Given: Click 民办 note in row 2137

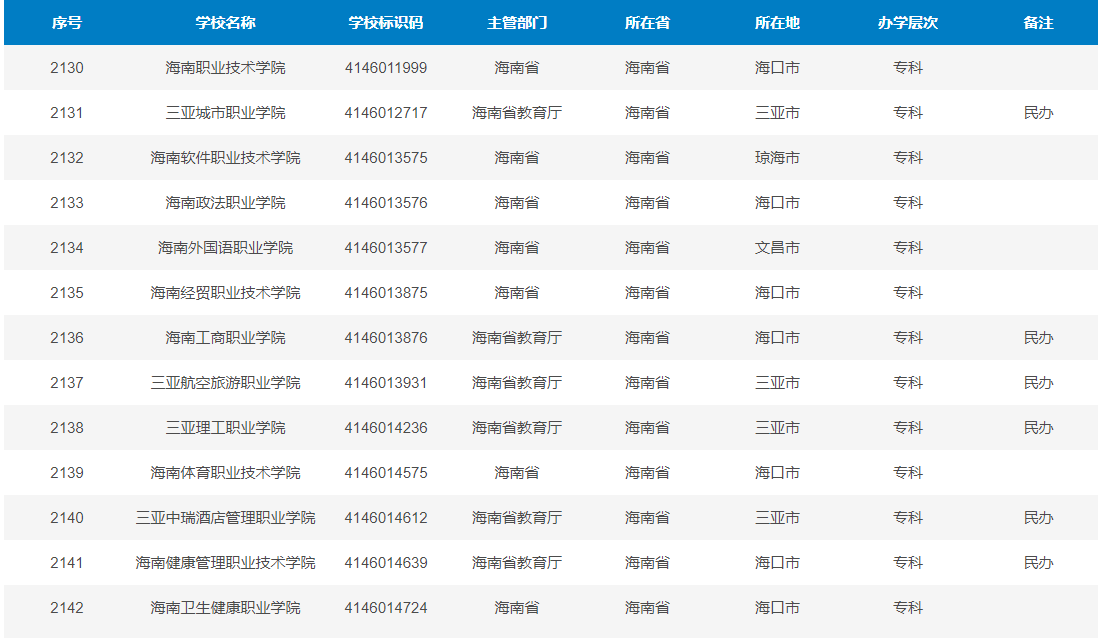Looking at the screenshot, I should tap(1038, 383).
